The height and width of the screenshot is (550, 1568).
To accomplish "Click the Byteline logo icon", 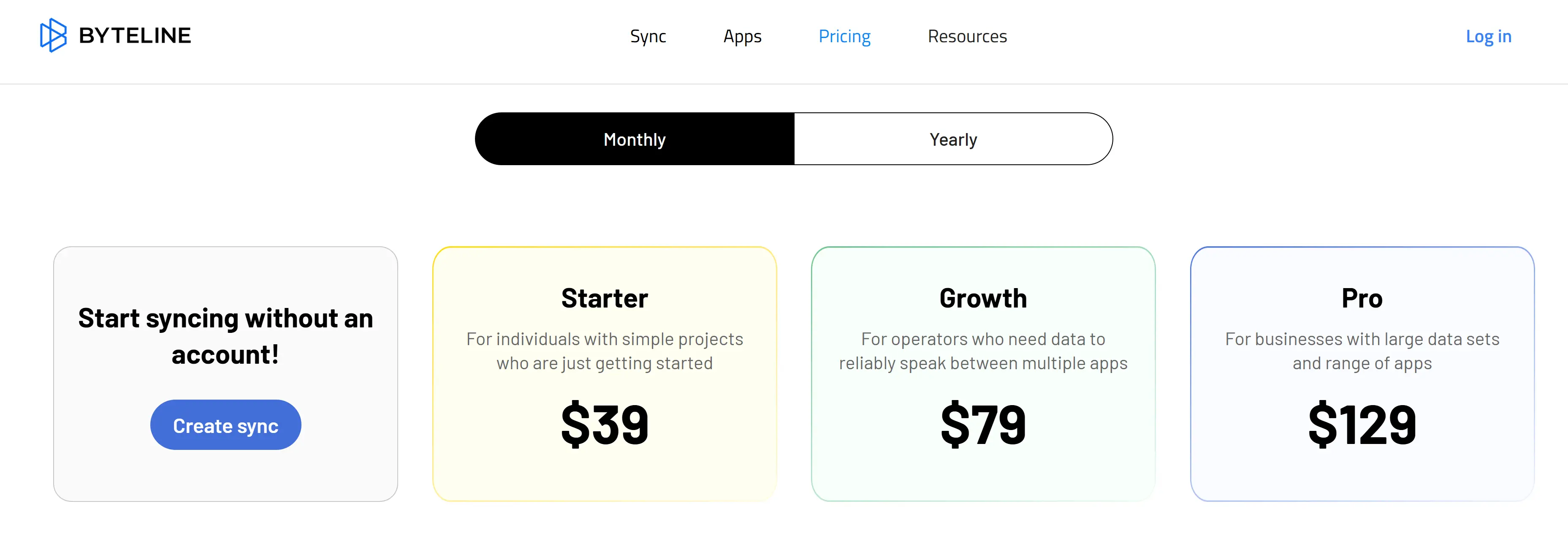I will (54, 36).
